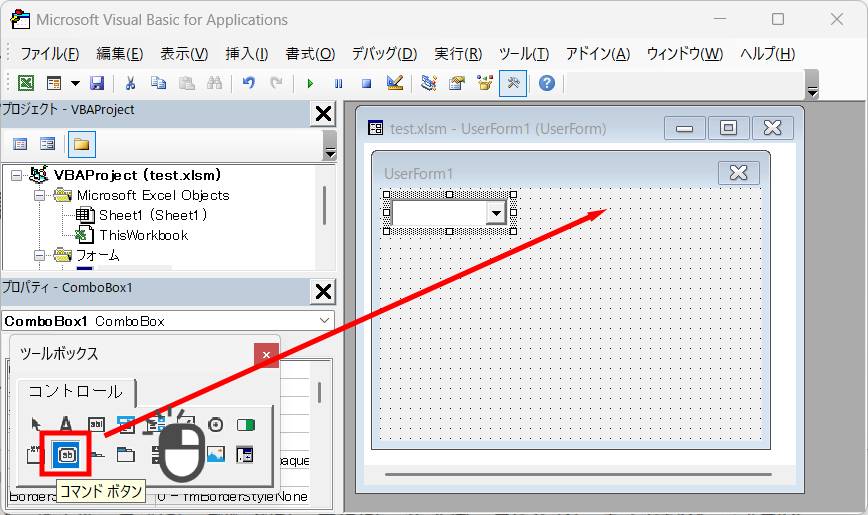Open ツール(T) menu

pos(524,54)
